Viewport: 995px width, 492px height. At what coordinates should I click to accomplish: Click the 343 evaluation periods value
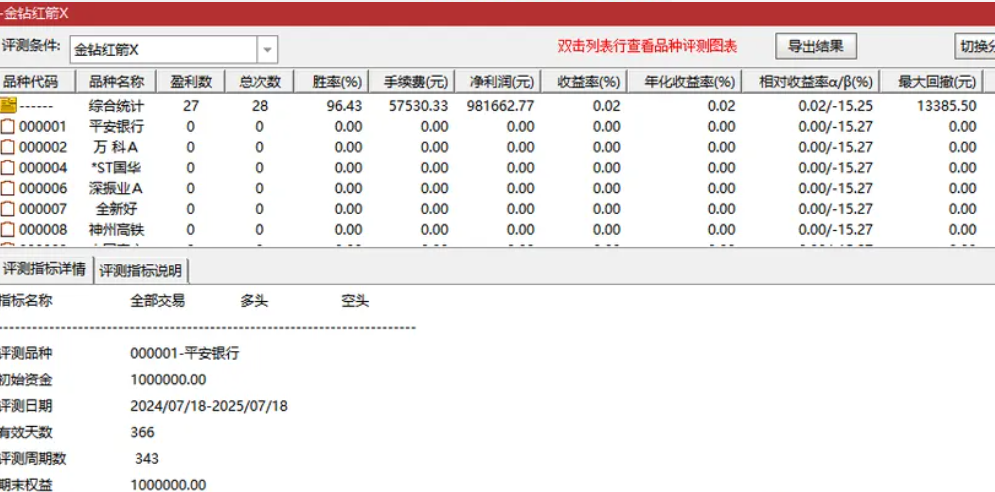click(x=147, y=458)
